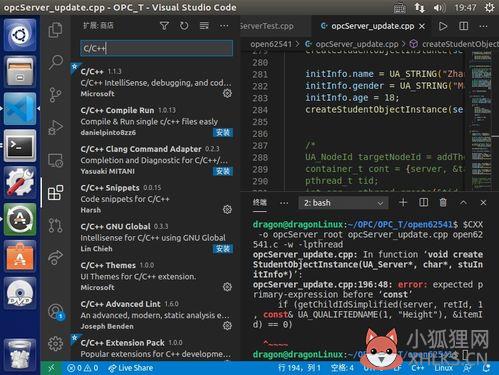The height and width of the screenshot is (375, 499).
Task: Open Terminal from the Ubuntu launcher
Action: tap(20, 146)
